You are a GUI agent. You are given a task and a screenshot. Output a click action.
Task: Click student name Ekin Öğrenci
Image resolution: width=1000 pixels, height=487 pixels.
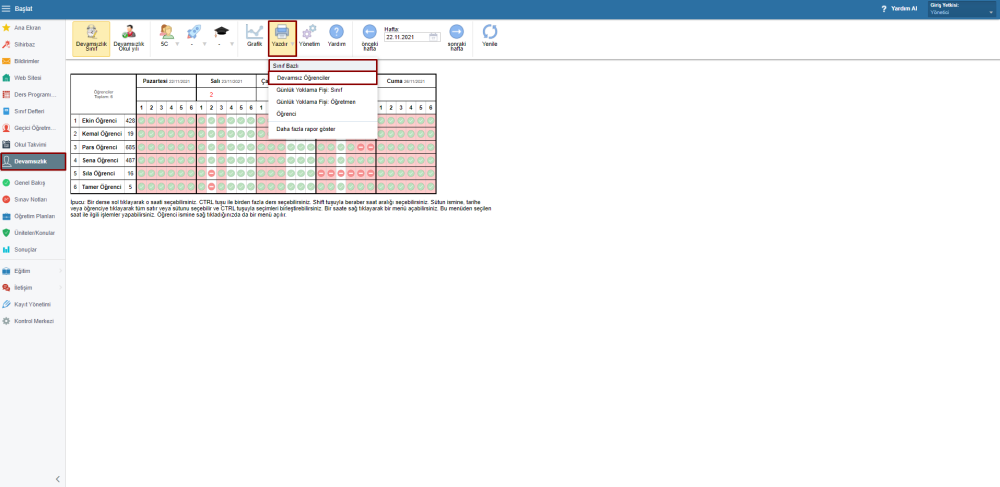point(99,120)
